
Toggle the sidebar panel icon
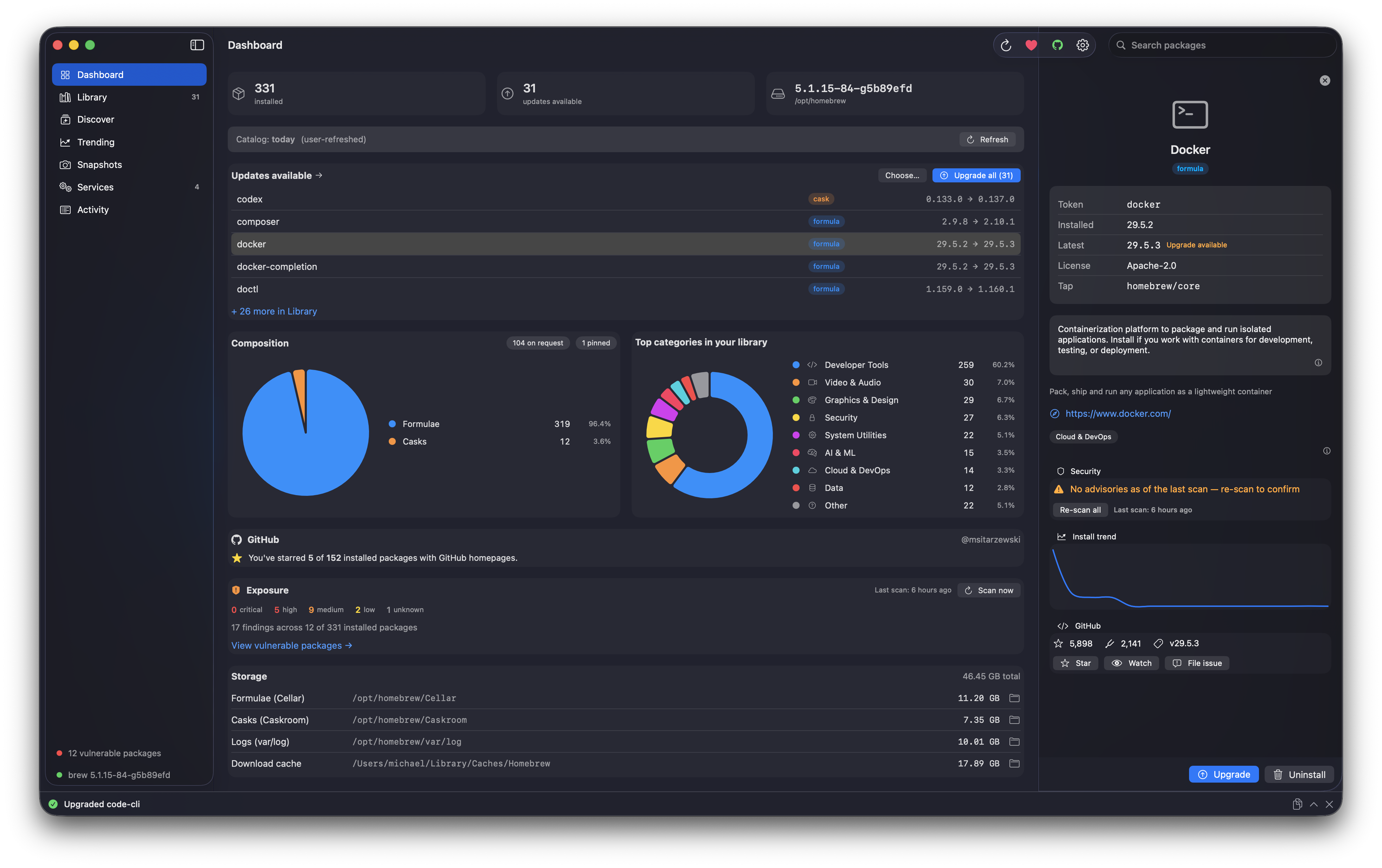197,45
